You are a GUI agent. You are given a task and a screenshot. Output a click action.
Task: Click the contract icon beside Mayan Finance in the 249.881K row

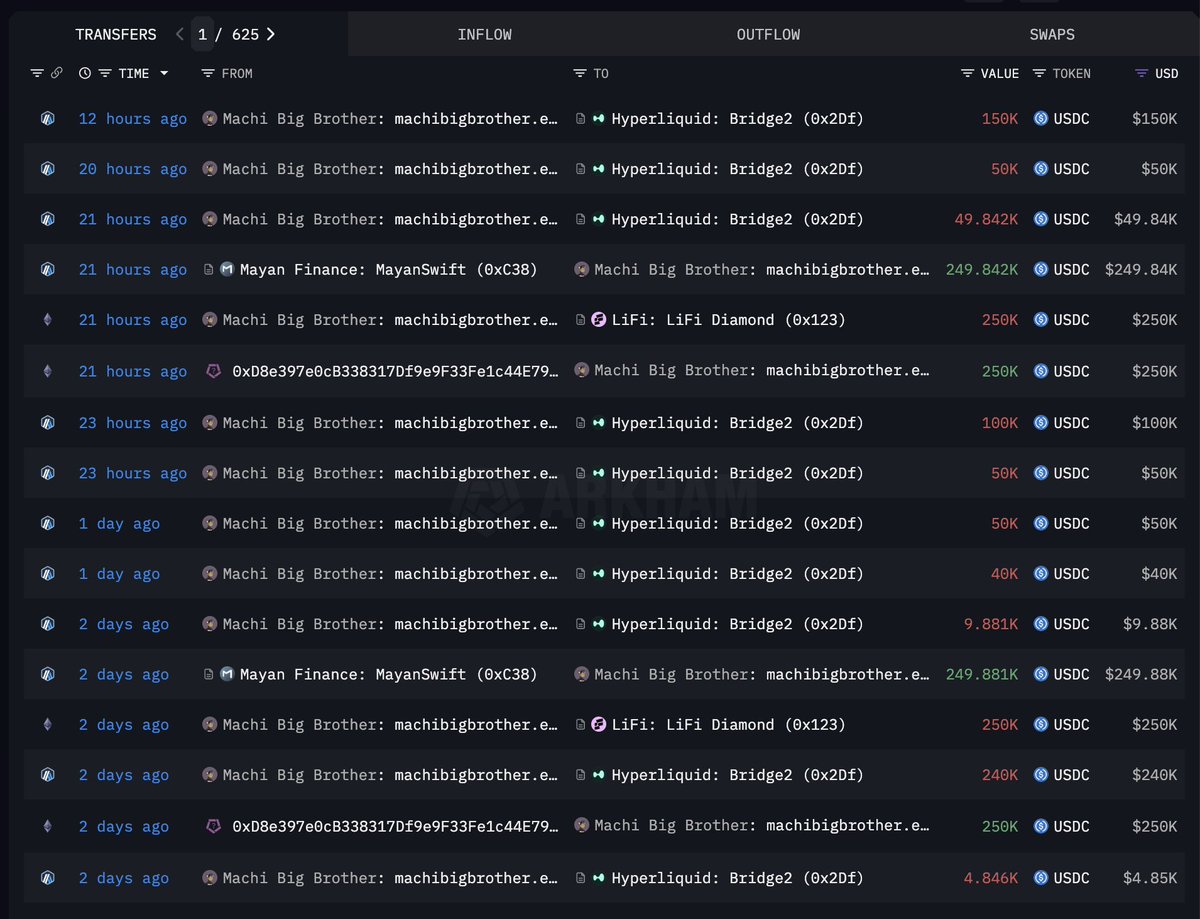209,674
